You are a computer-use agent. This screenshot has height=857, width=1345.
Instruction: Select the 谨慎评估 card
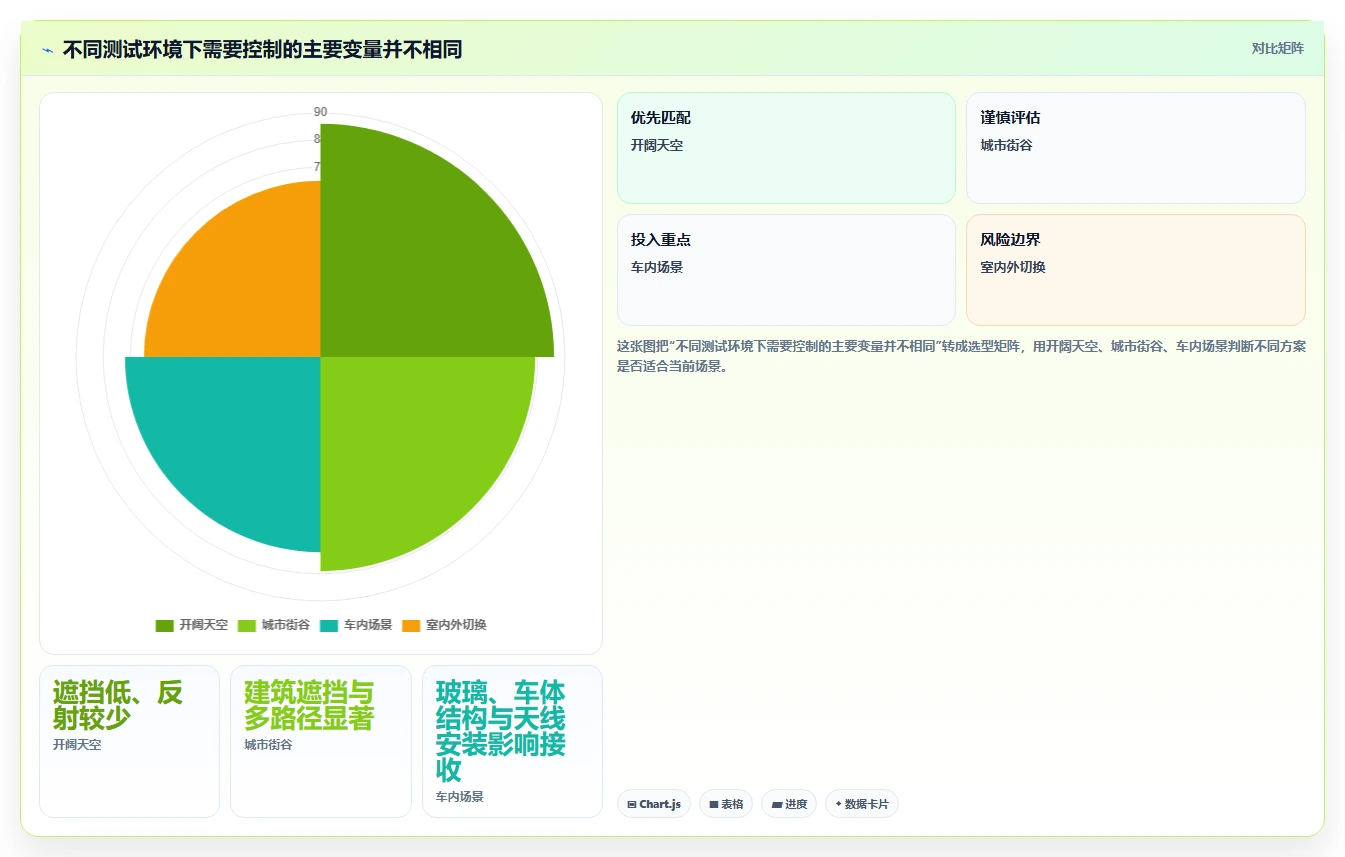(1136, 148)
